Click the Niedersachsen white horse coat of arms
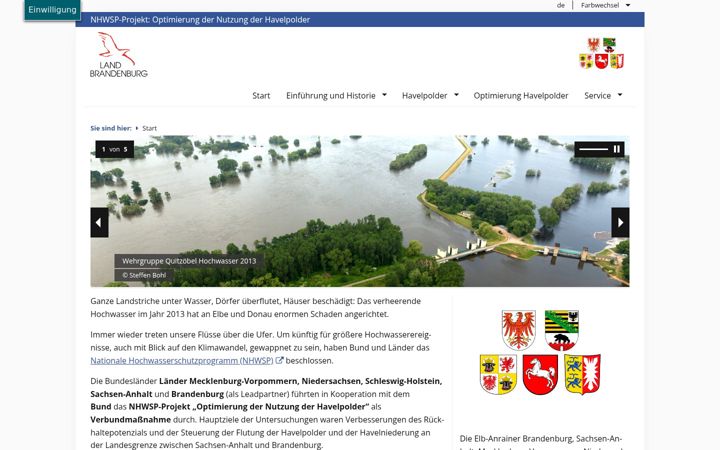This screenshot has width=720, height=450. click(x=540, y=374)
